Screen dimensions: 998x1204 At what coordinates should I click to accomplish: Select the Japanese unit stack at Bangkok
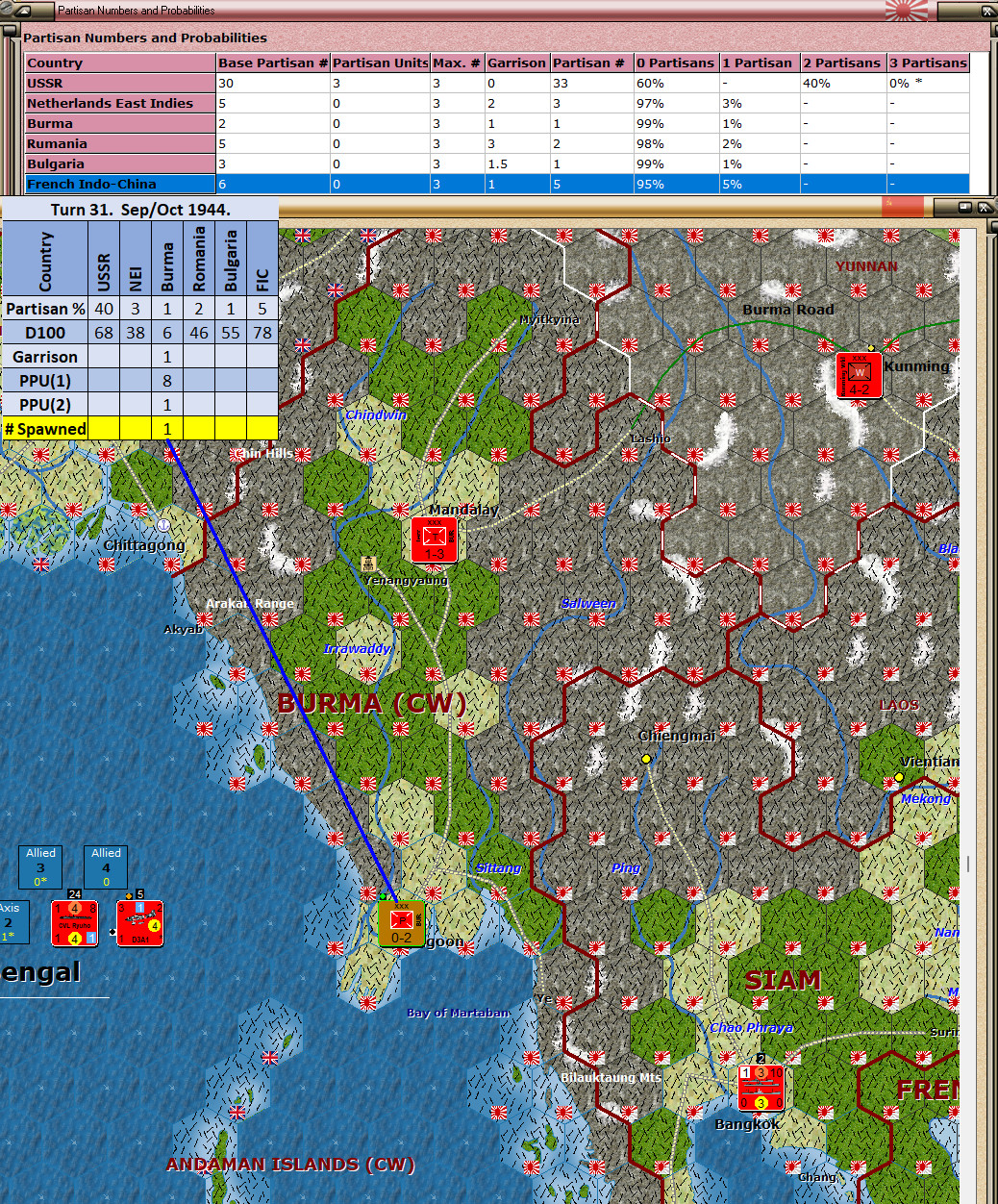pos(761,1088)
